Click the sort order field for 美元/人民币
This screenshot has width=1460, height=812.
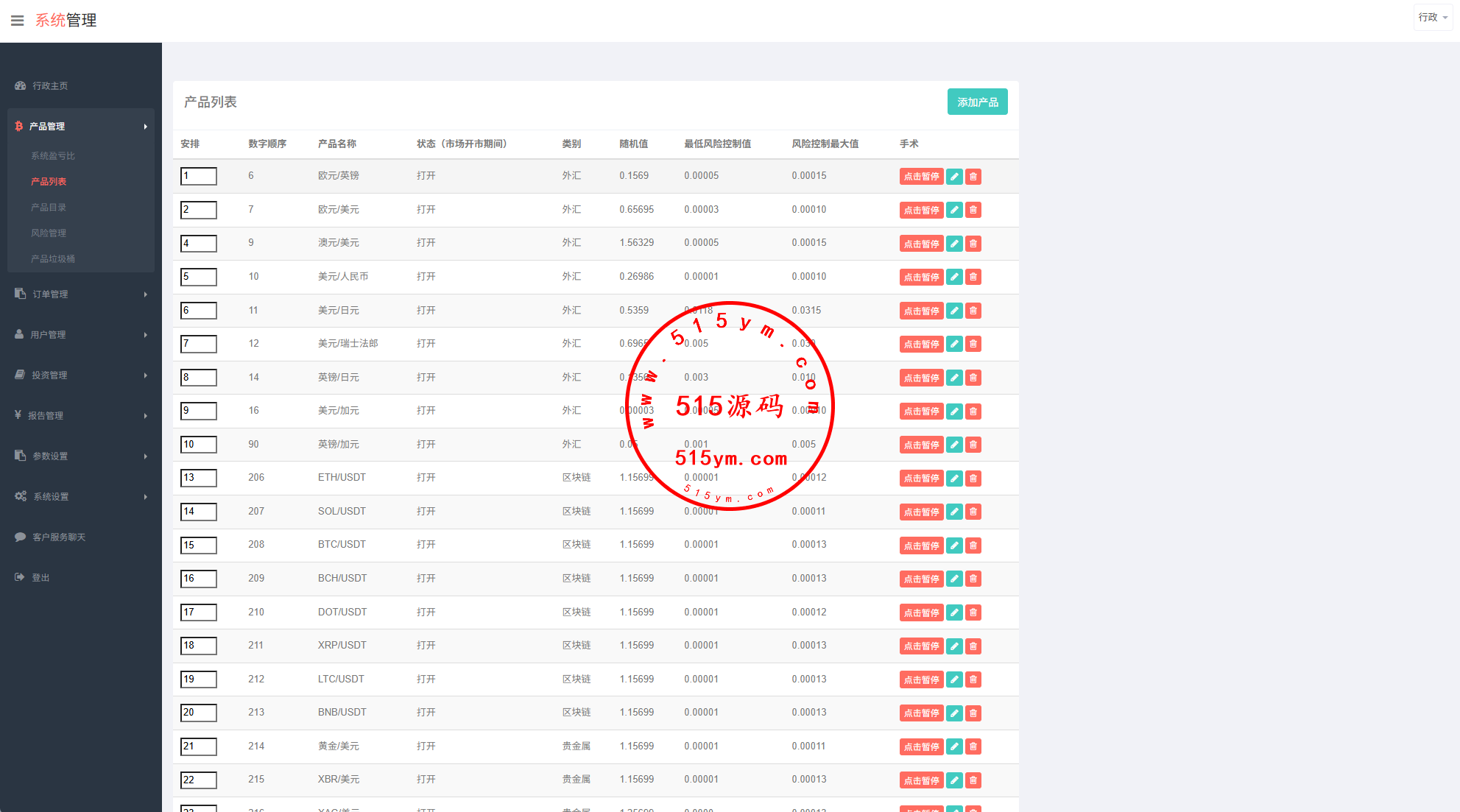tap(199, 277)
